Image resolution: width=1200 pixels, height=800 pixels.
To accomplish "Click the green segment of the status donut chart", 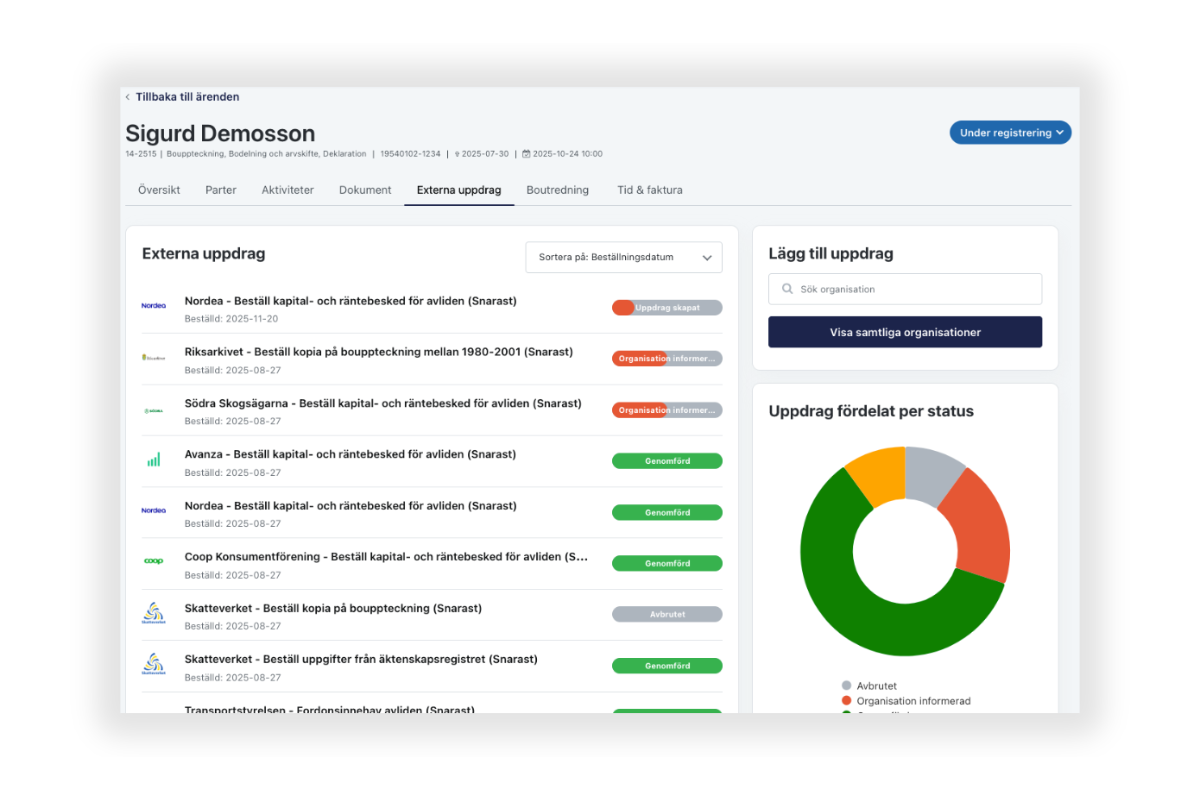I will 850,600.
